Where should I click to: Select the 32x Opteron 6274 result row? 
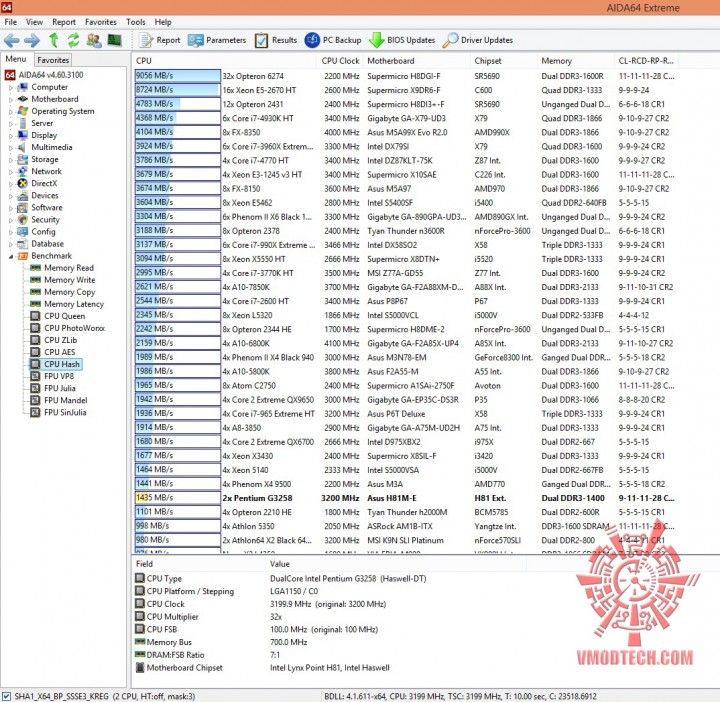pos(404,76)
